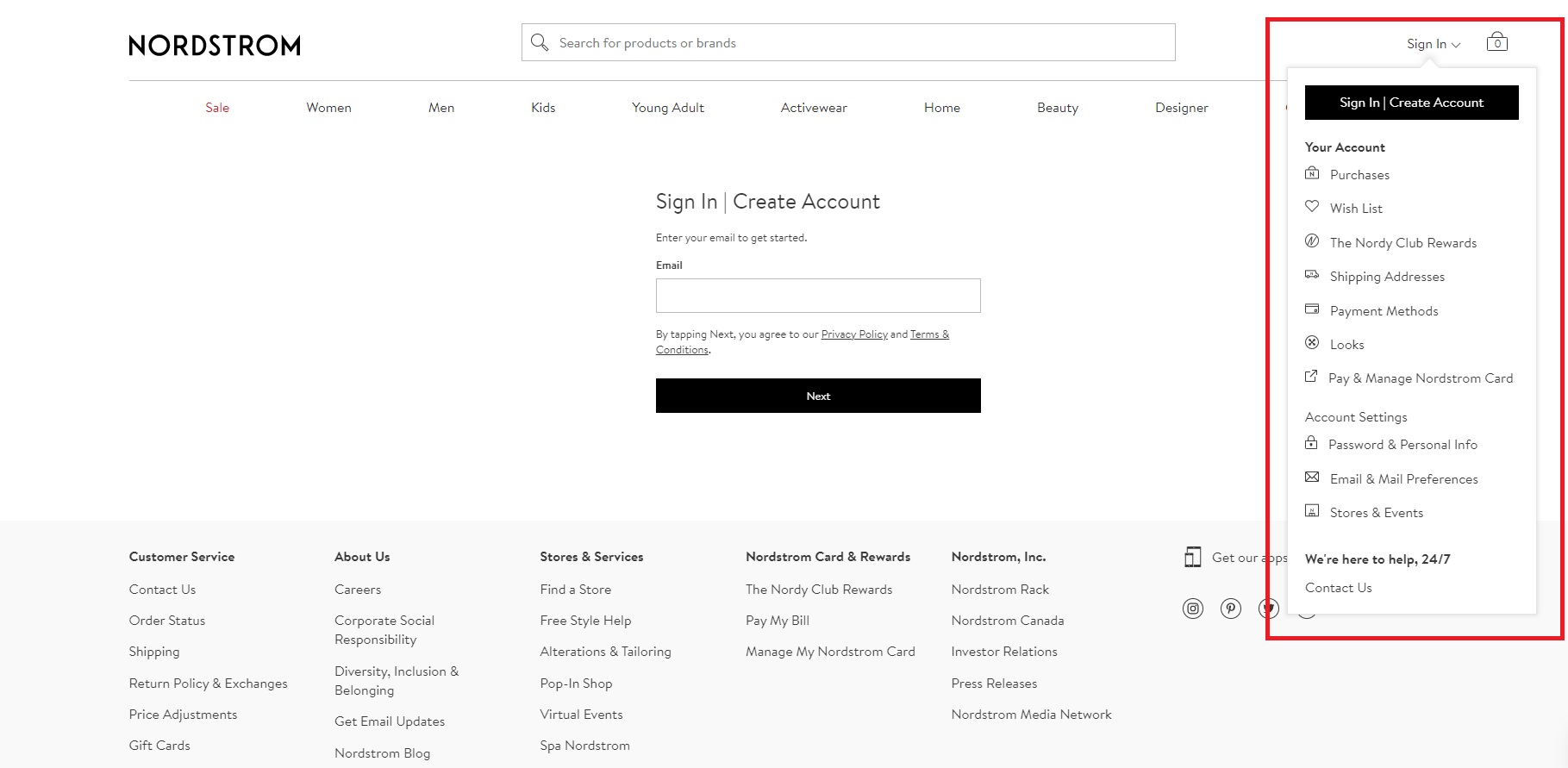Screen dimensions: 1568x768
Task: Open Email & Mail Preferences
Action: (1403, 479)
